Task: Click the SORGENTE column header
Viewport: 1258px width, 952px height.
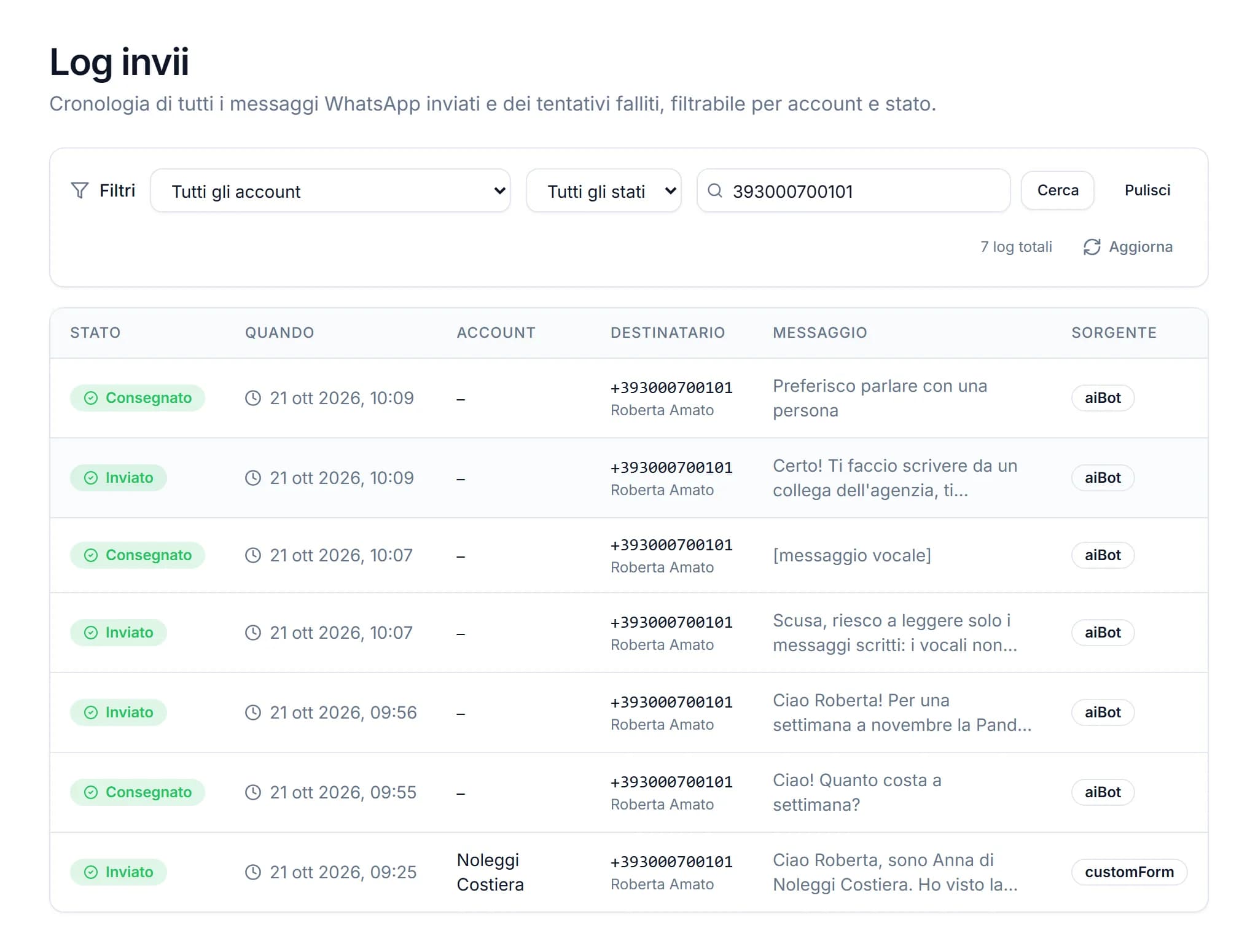Action: pyautogui.click(x=1114, y=333)
